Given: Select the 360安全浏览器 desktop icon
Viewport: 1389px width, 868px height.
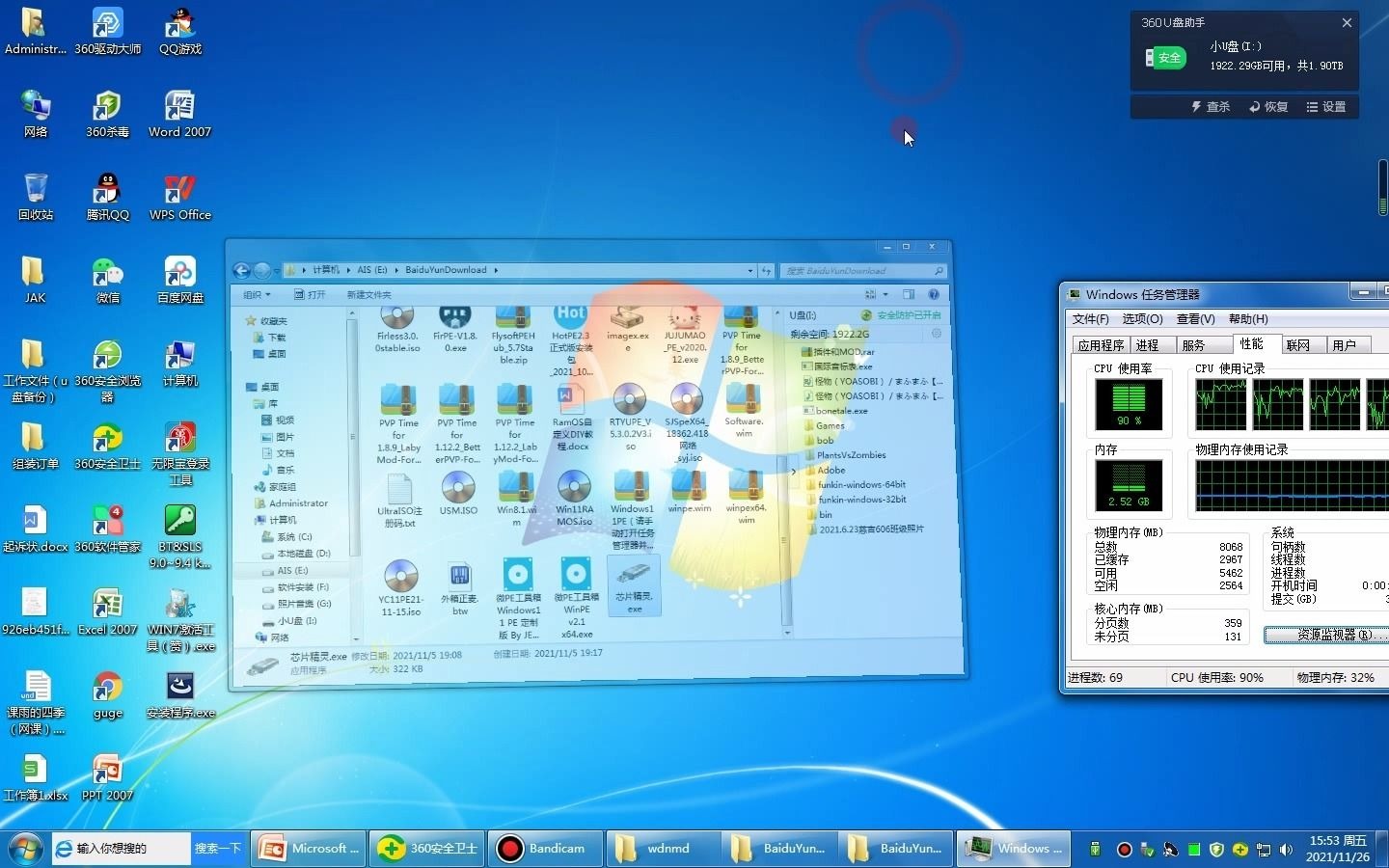Looking at the screenshot, I should tap(107, 371).
